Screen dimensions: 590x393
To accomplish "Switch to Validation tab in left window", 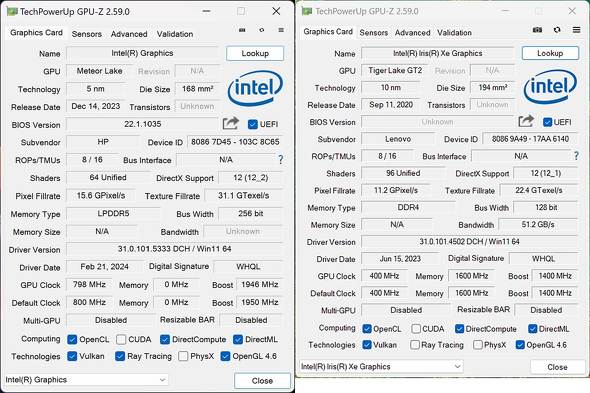I will pyautogui.click(x=175, y=34).
